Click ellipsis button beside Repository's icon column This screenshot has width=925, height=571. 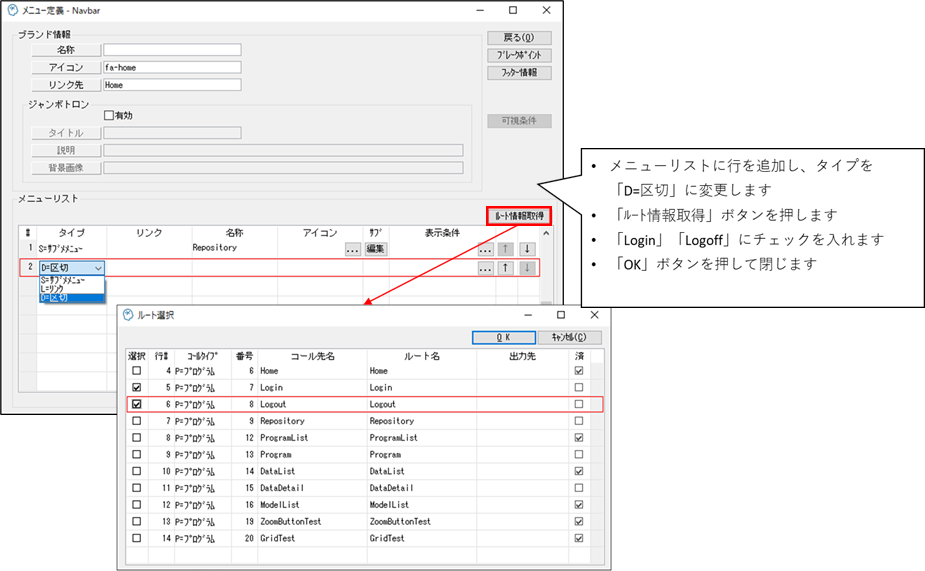coord(352,249)
